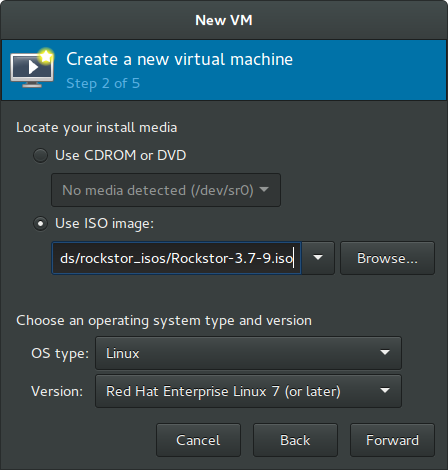Click the Create a new virtual machine heading
Image resolution: width=448 pixels, height=470 pixels.
pos(179,59)
